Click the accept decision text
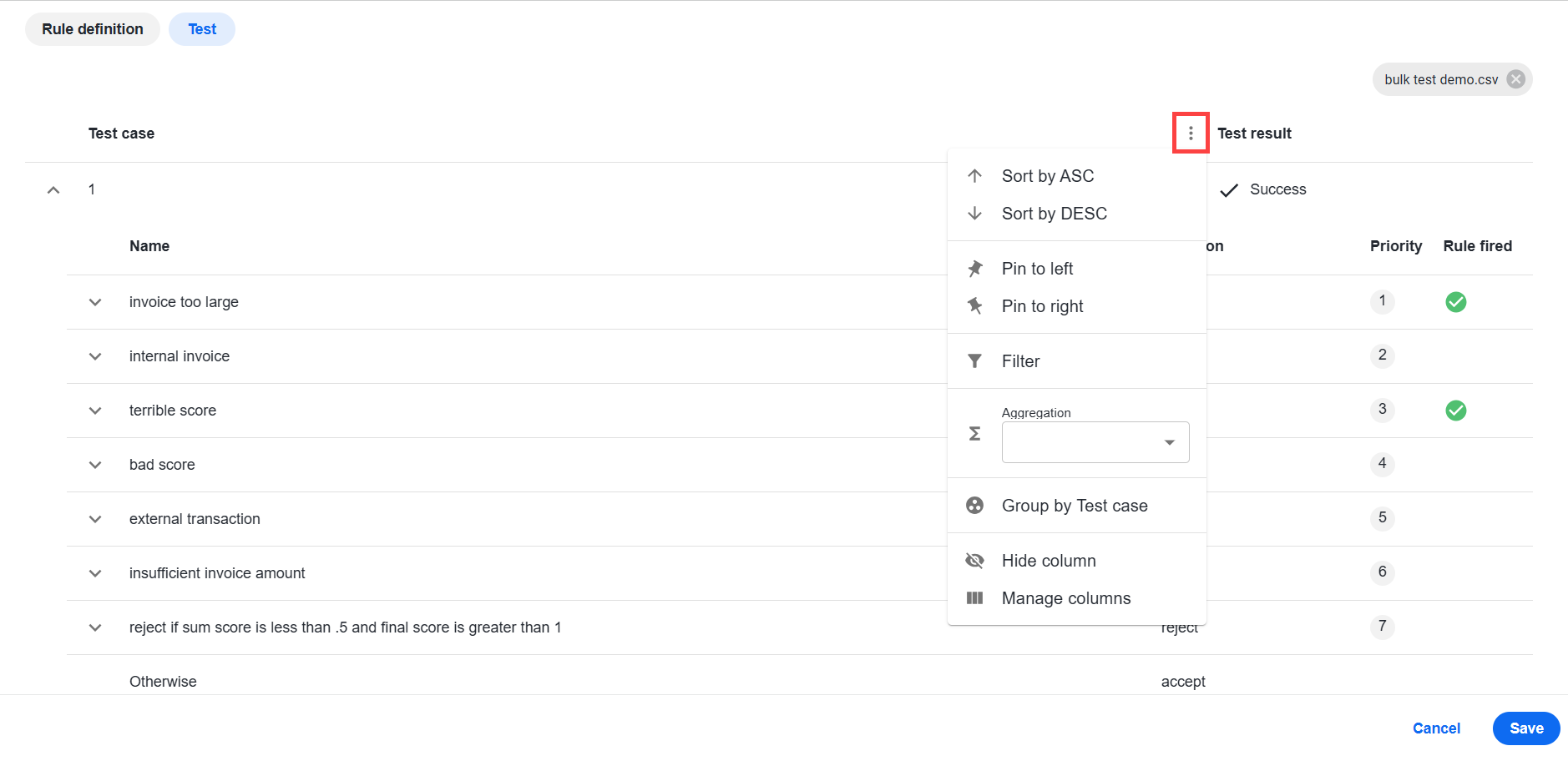The height and width of the screenshot is (761, 1568). tap(1183, 682)
